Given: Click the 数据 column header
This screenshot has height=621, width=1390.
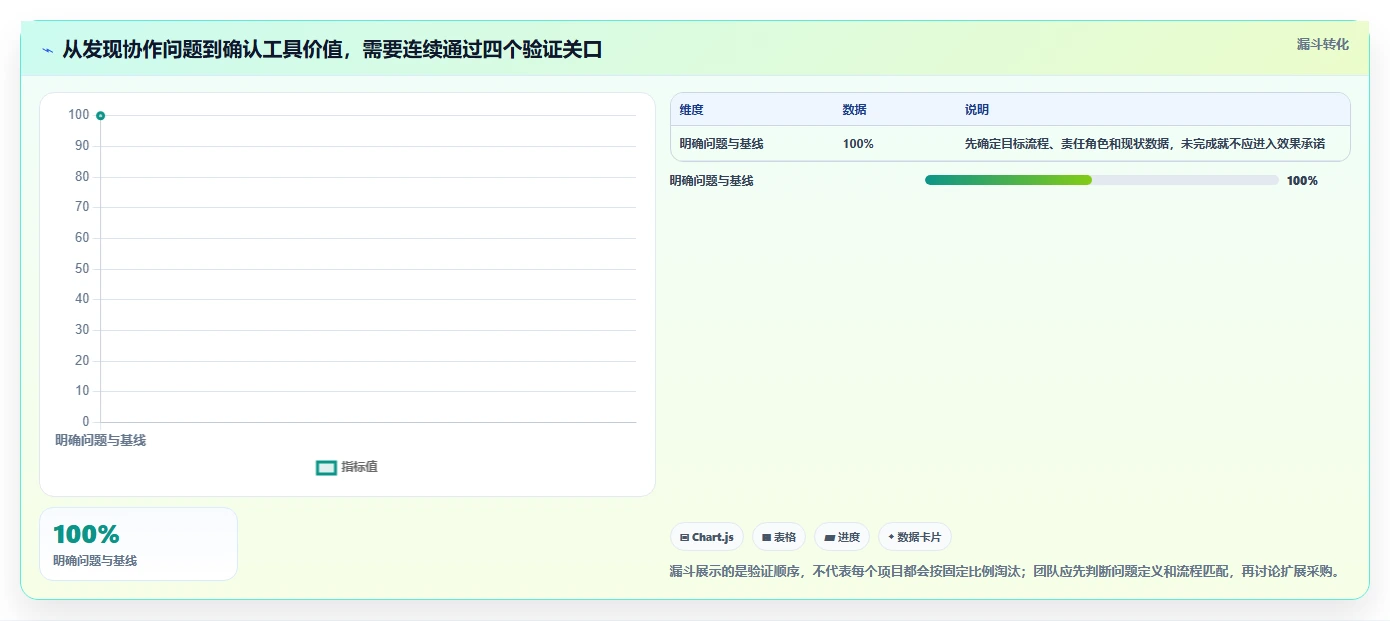Looking at the screenshot, I should pos(854,110).
